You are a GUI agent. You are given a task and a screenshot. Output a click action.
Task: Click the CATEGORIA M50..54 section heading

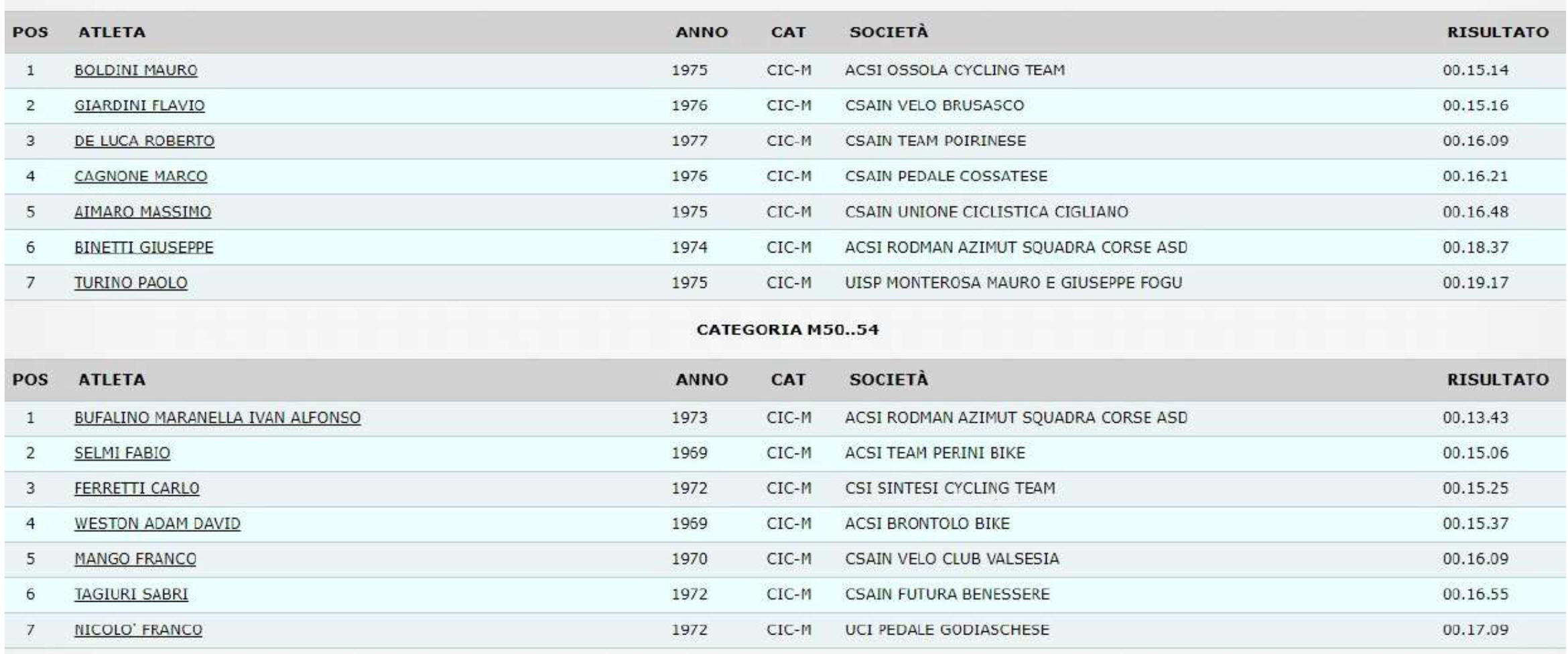tap(787, 330)
